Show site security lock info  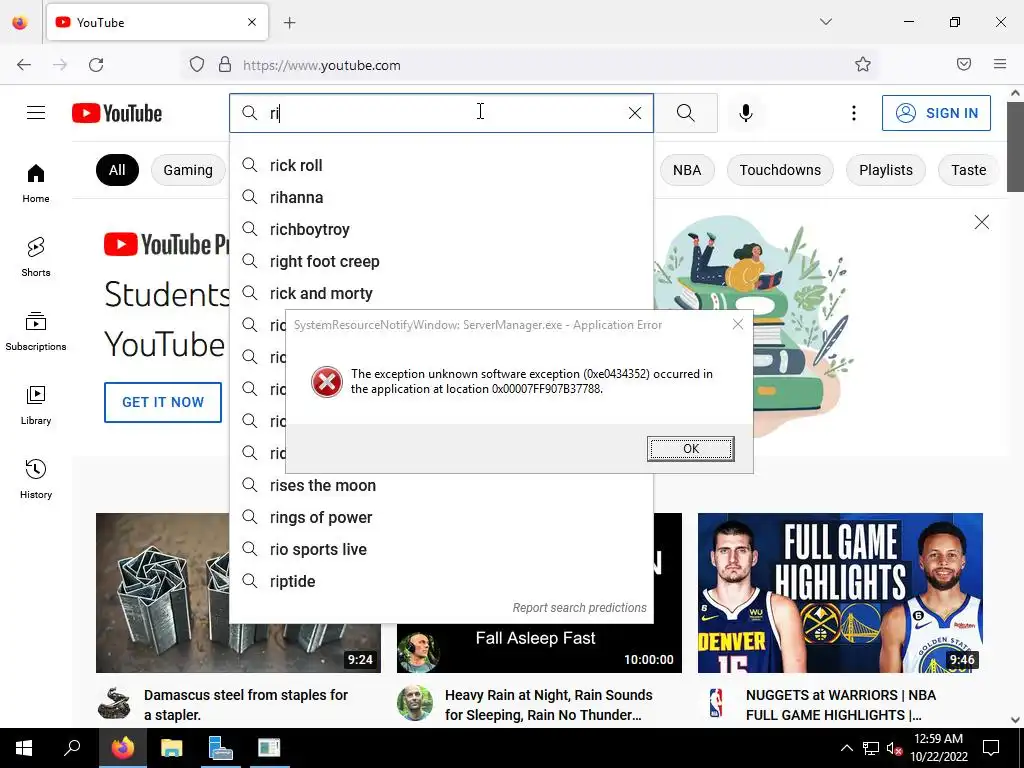225,65
